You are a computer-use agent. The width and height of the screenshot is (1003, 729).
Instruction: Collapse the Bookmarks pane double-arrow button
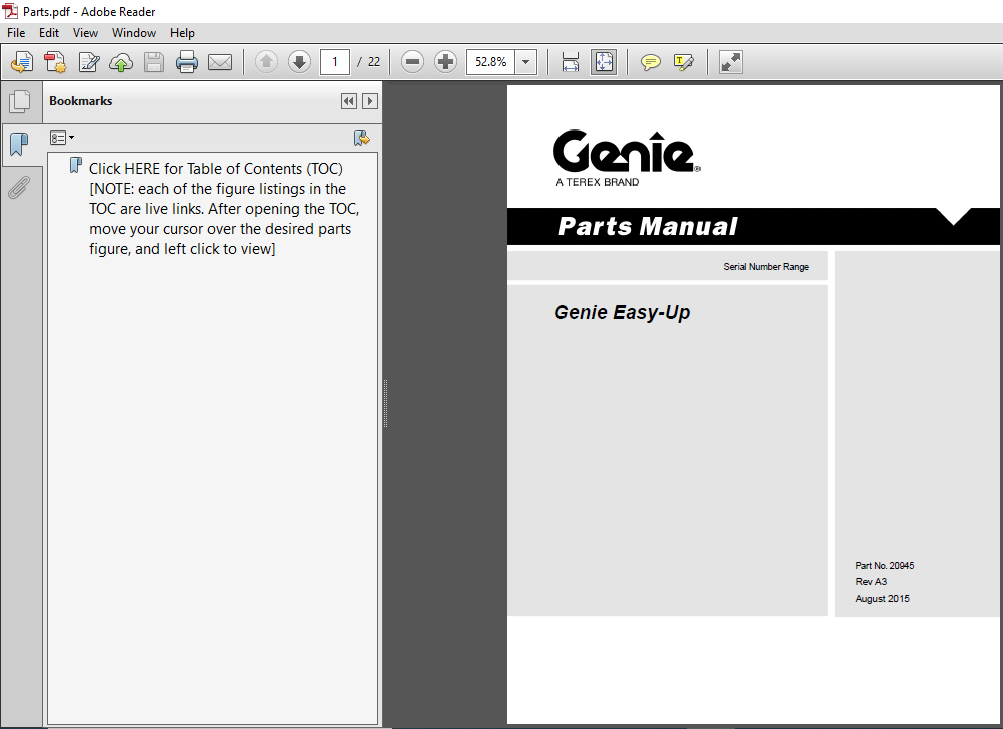tap(349, 101)
